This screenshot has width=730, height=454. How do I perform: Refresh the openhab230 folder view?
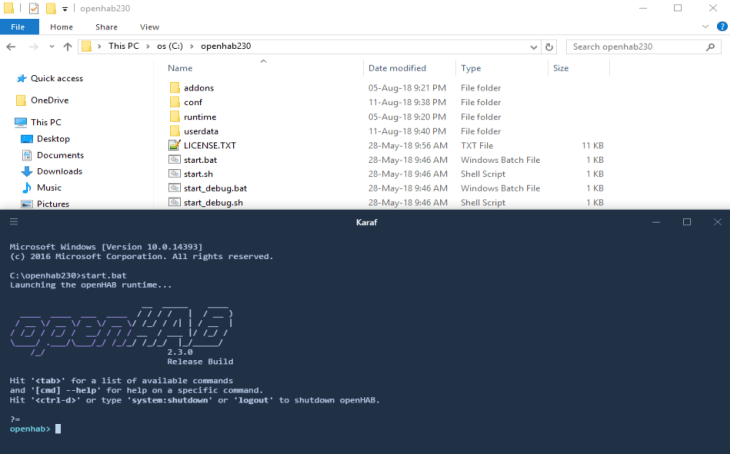click(x=549, y=47)
